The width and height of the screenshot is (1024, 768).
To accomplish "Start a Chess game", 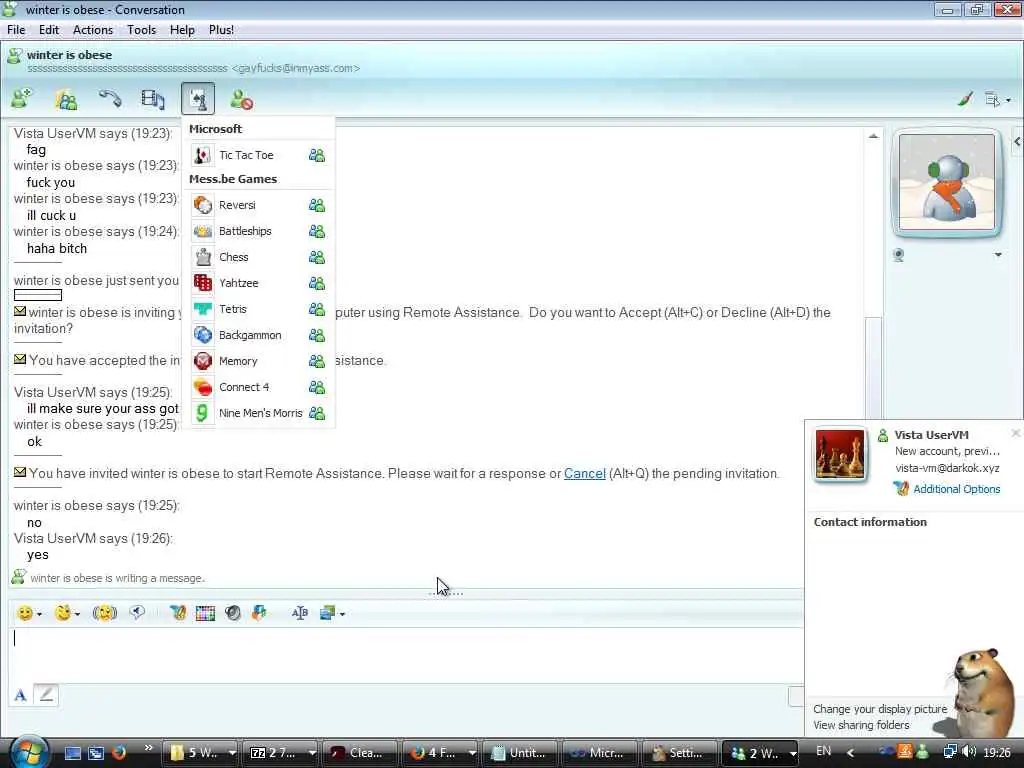I will (x=233, y=257).
